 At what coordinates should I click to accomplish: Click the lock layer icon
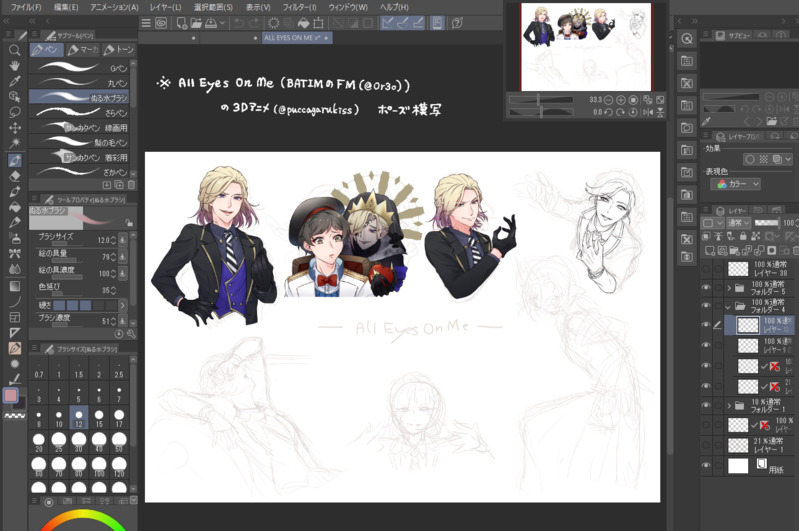click(x=743, y=236)
